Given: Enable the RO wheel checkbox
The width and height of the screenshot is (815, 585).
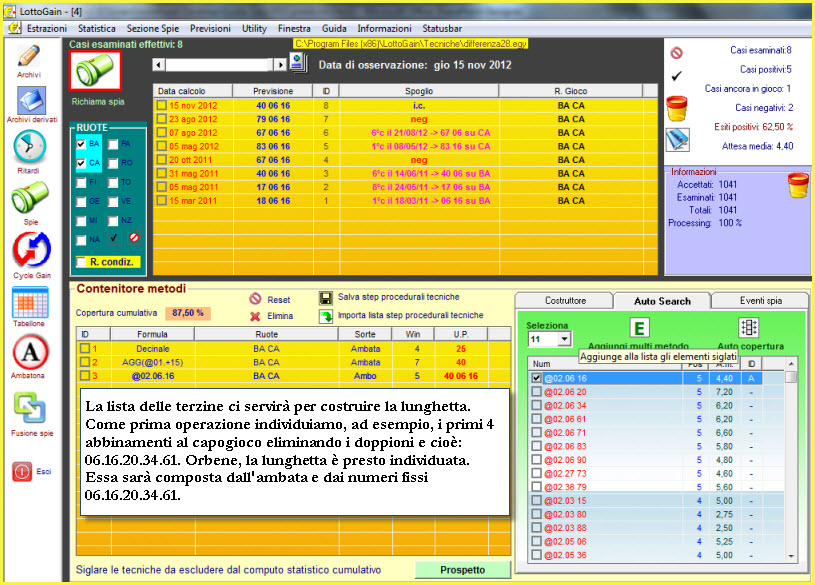Looking at the screenshot, I should pyautogui.click(x=113, y=163).
